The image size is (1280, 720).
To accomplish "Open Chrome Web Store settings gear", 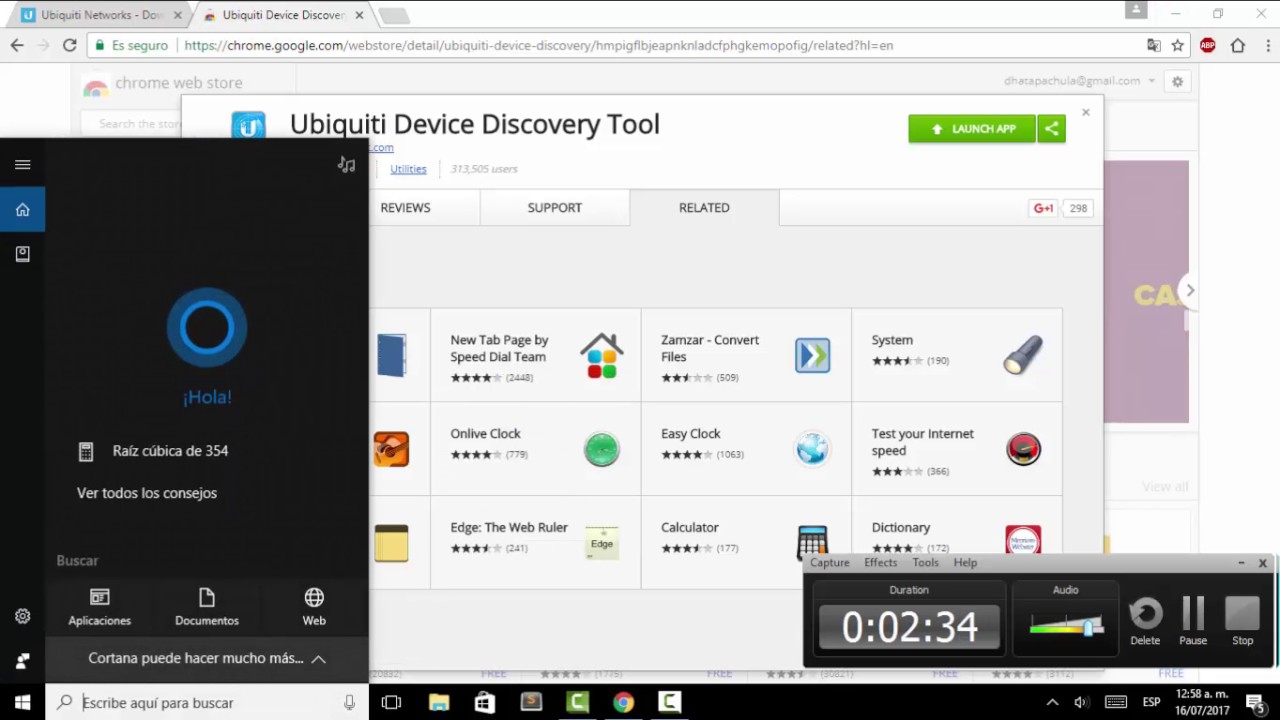I will tap(1178, 82).
